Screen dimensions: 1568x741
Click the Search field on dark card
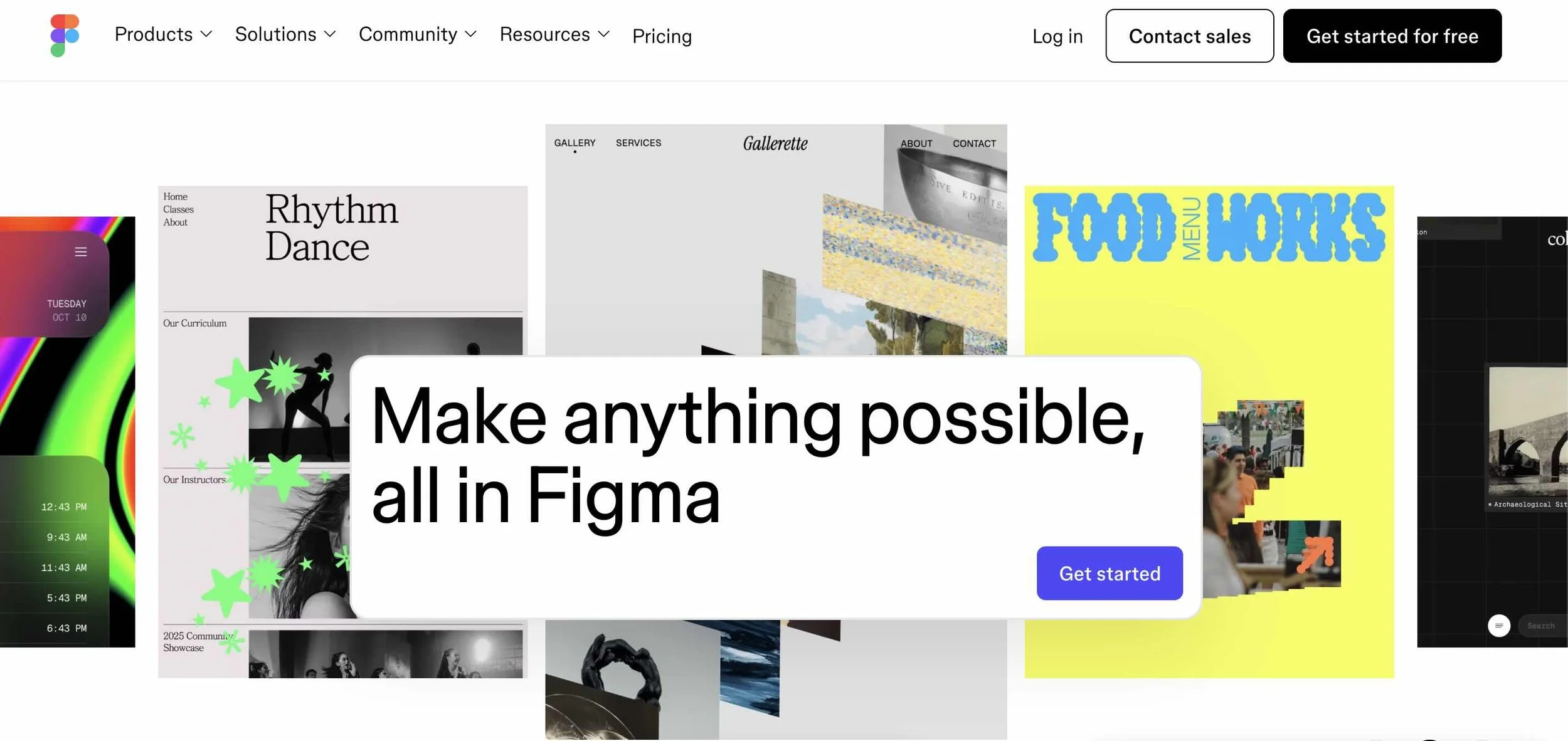(1542, 626)
